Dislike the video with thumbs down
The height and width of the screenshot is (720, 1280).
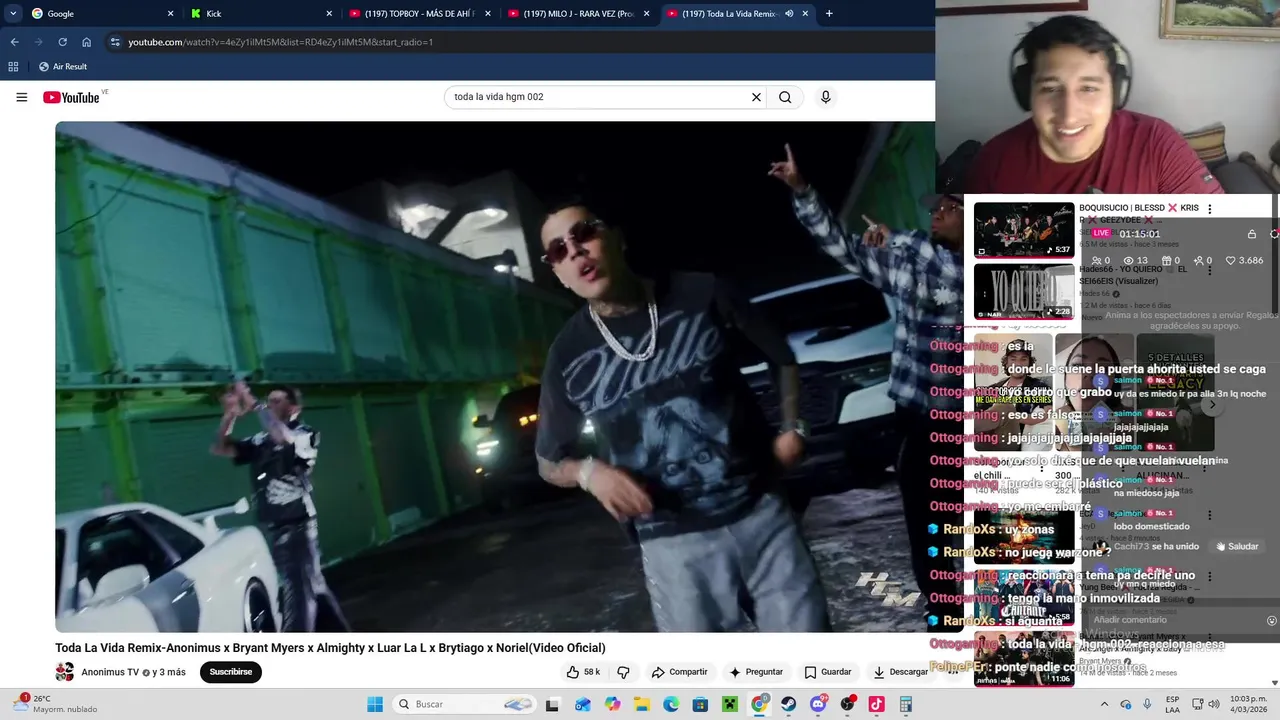tap(623, 672)
